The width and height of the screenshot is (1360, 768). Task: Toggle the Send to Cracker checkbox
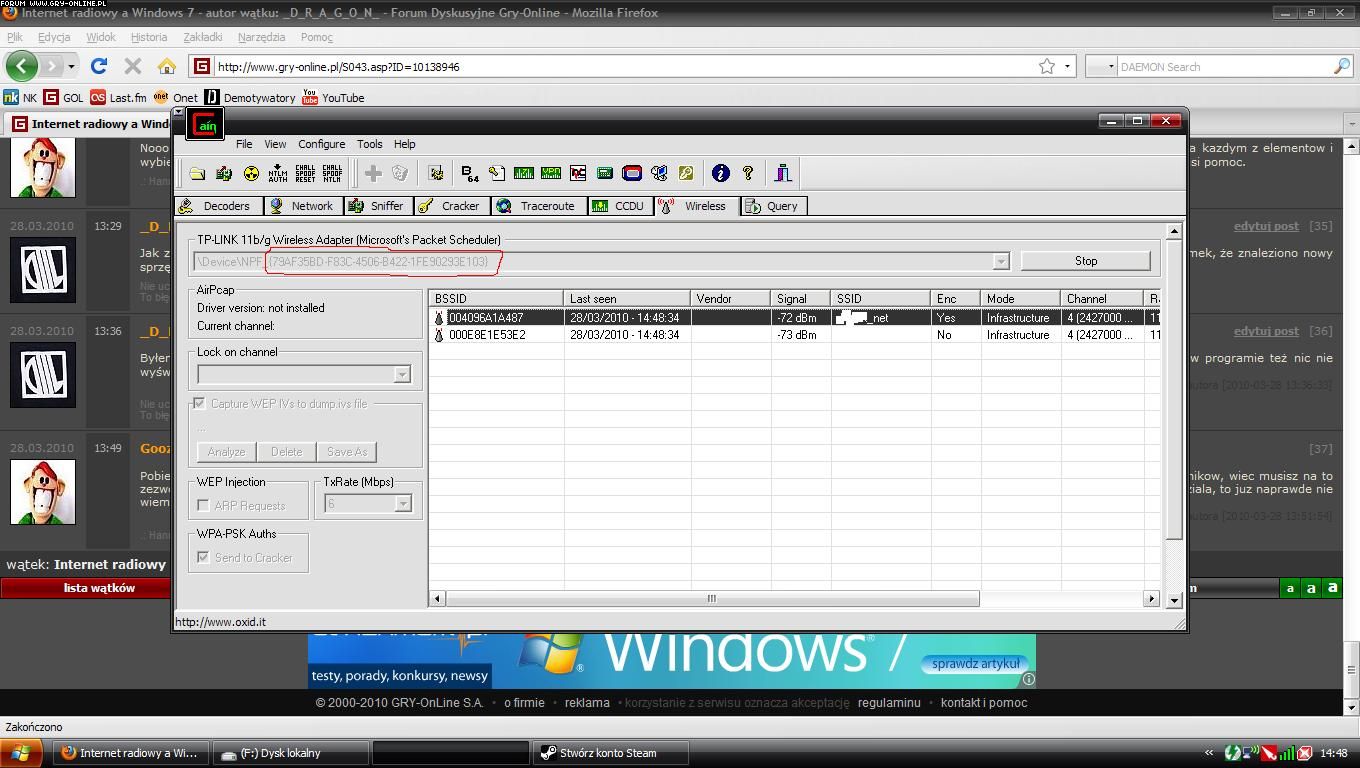204,557
